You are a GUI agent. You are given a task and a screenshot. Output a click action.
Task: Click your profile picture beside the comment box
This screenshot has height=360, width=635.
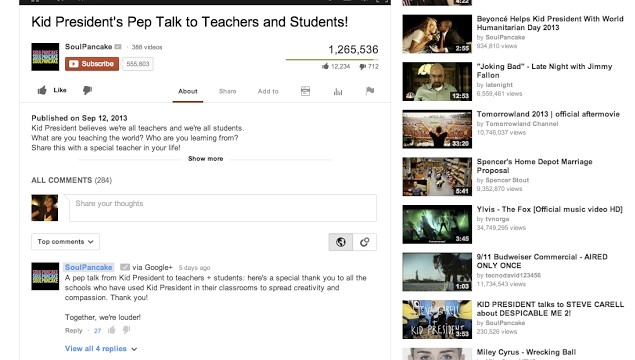45,208
